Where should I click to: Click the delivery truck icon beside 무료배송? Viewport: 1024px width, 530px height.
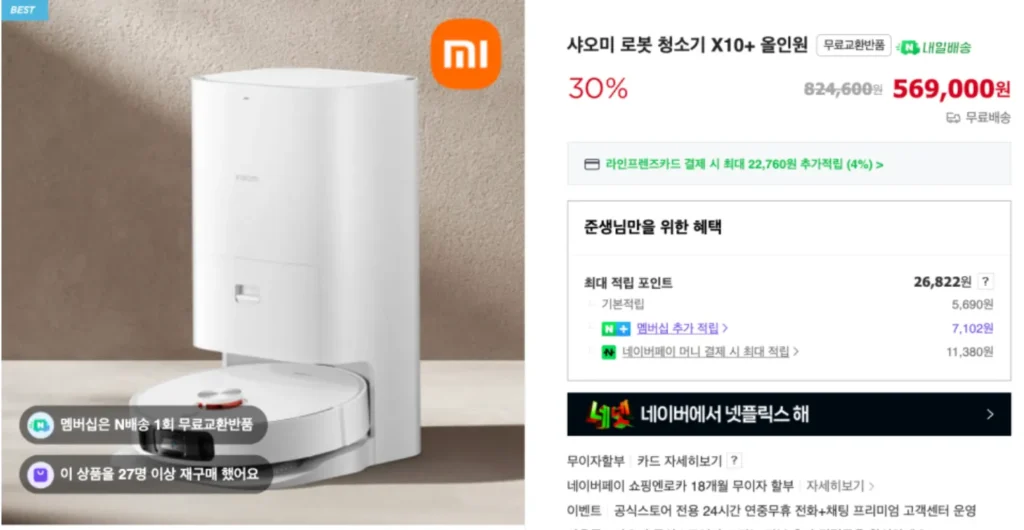tap(953, 117)
